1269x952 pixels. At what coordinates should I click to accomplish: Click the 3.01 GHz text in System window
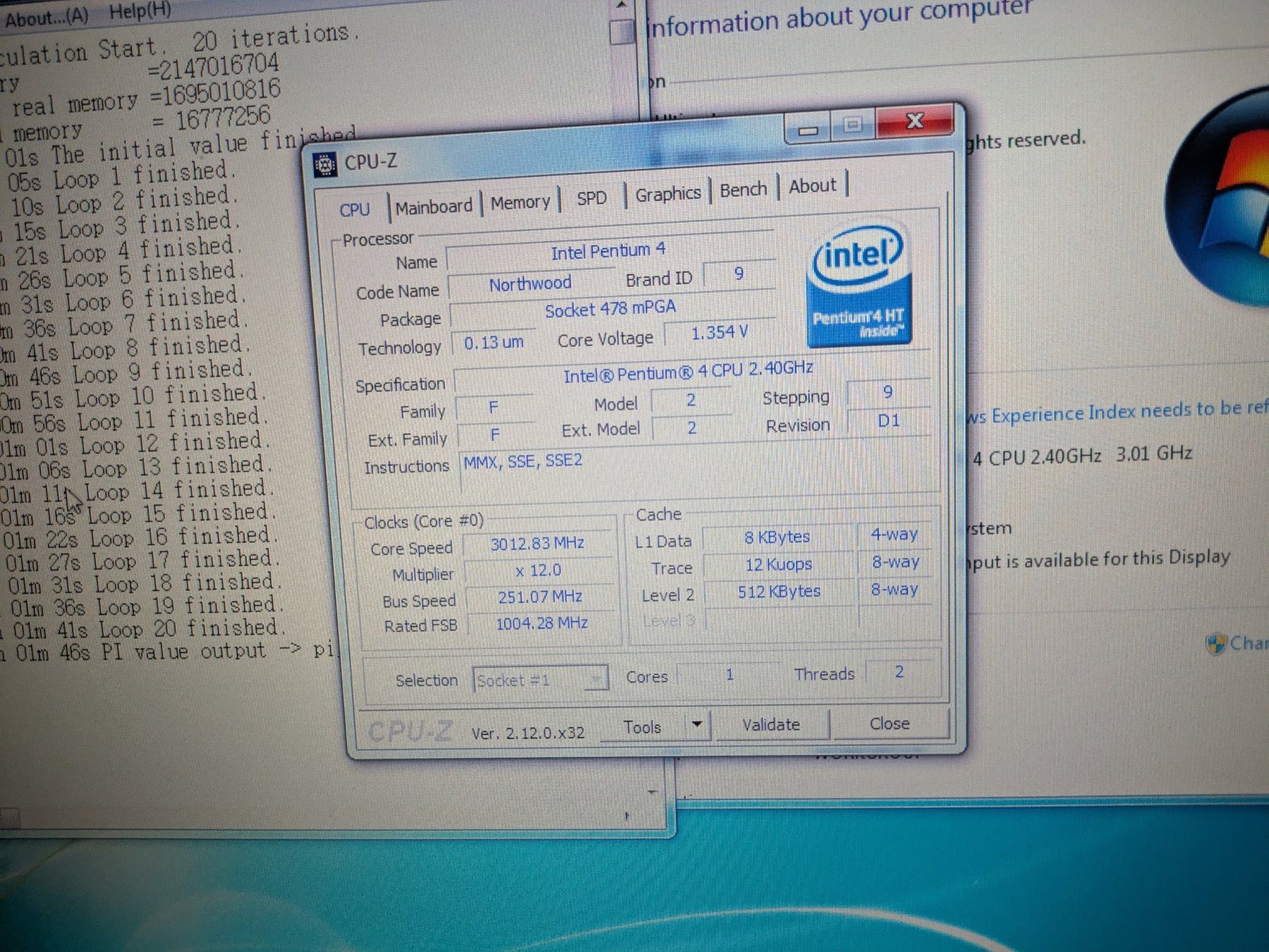(1154, 453)
